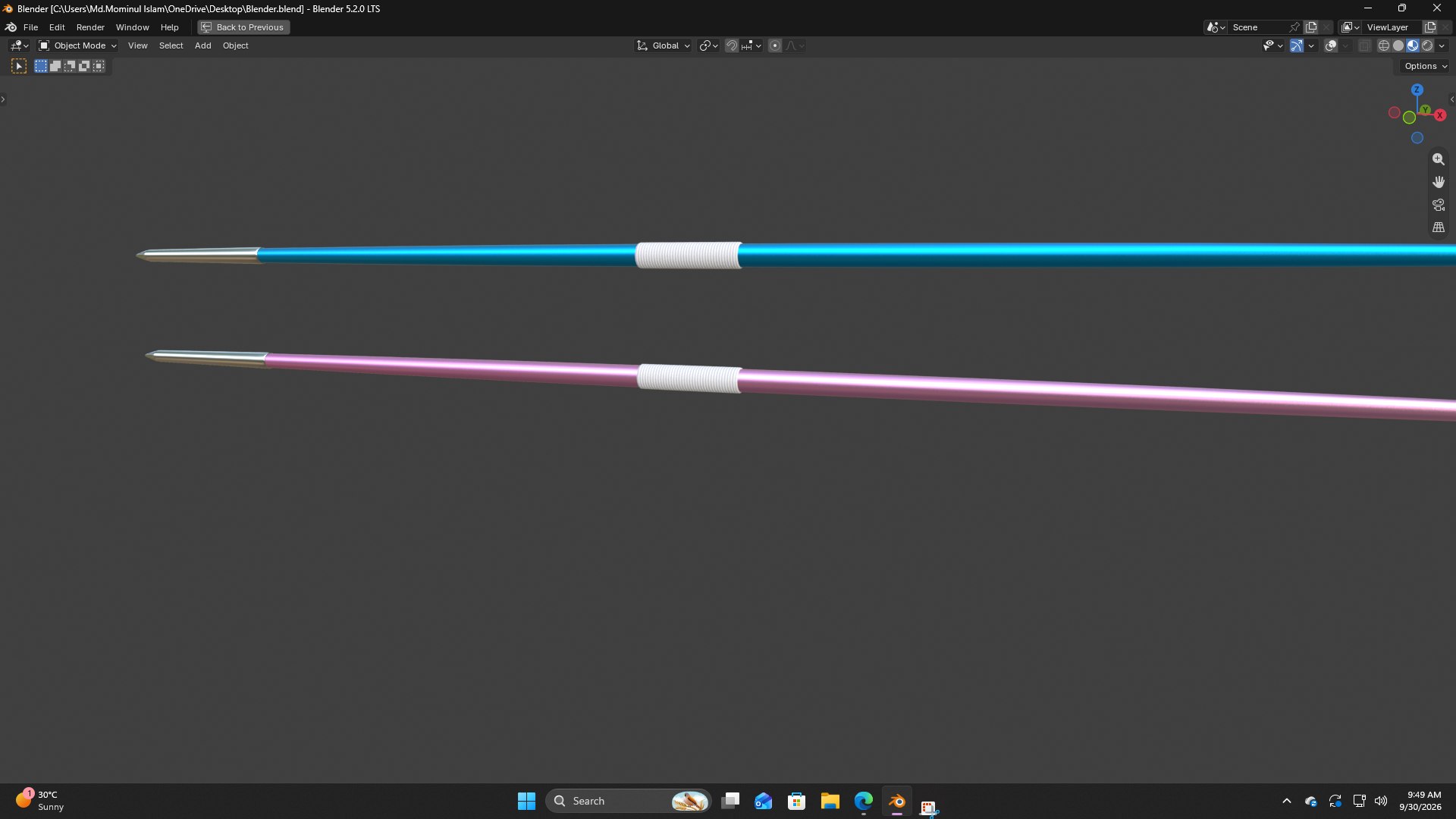Click the Back to Previous button

pyautogui.click(x=243, y=27)
